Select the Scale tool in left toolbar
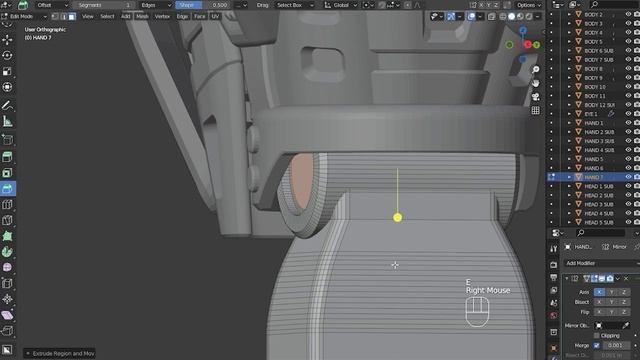The image size is (640, 360). 7,71
